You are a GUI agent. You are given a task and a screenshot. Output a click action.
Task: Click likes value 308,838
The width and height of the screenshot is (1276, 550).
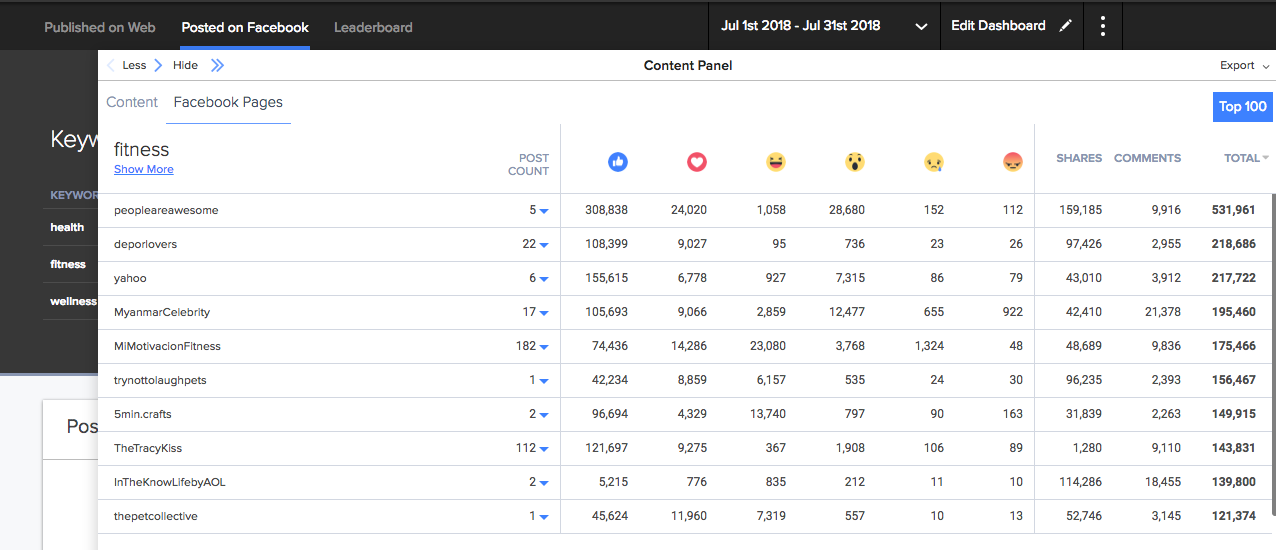[x=607, y=211]
